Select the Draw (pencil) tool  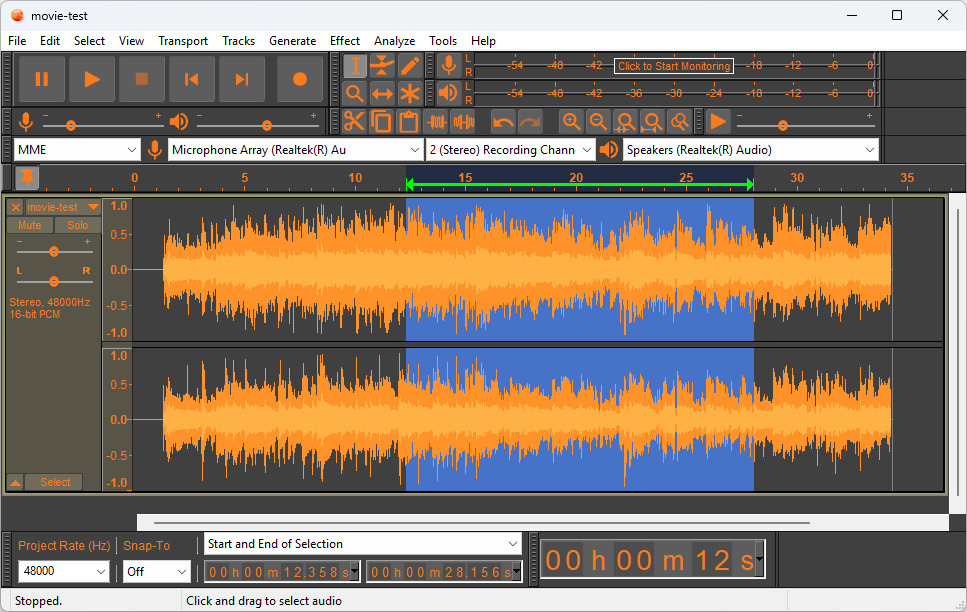pos(410,66)
